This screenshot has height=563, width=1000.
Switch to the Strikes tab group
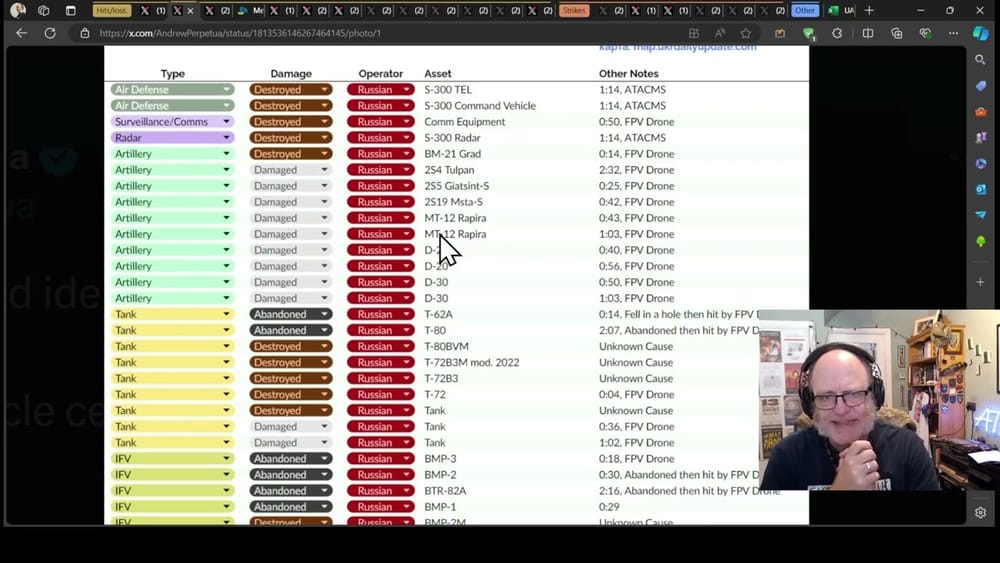point(574,10)
